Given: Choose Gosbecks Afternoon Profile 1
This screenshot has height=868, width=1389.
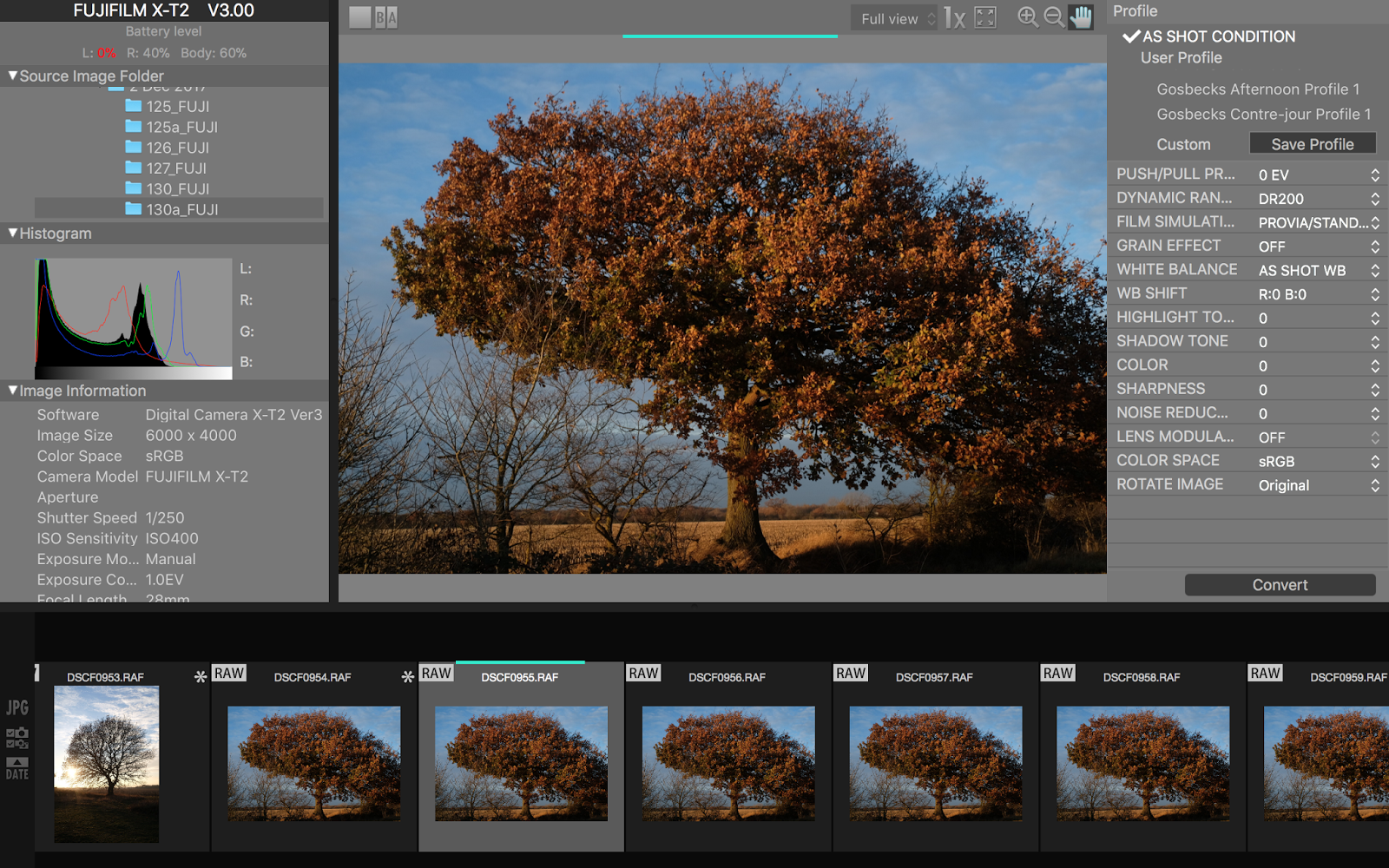Looking at the screenshot, I should pyautogui.click(x=1258, y=89).
